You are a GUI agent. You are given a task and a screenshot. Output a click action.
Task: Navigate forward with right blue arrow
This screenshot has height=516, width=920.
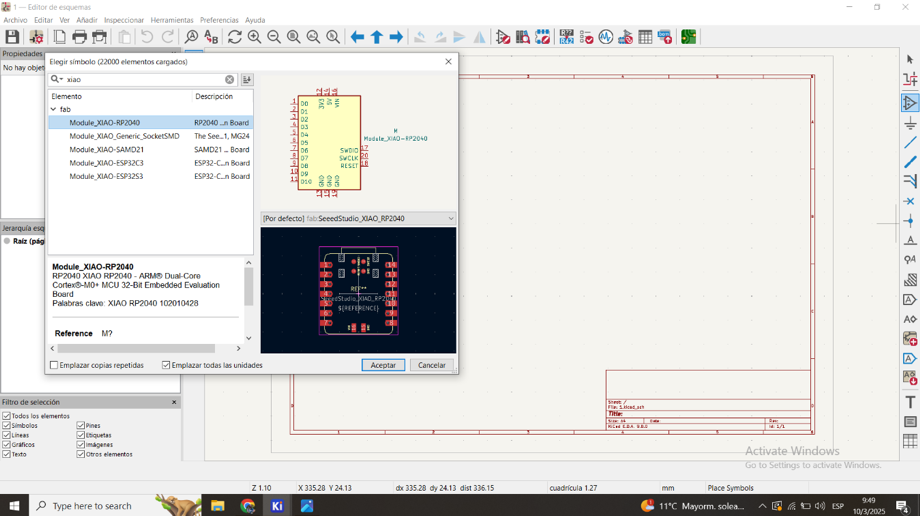coord(397,37)
